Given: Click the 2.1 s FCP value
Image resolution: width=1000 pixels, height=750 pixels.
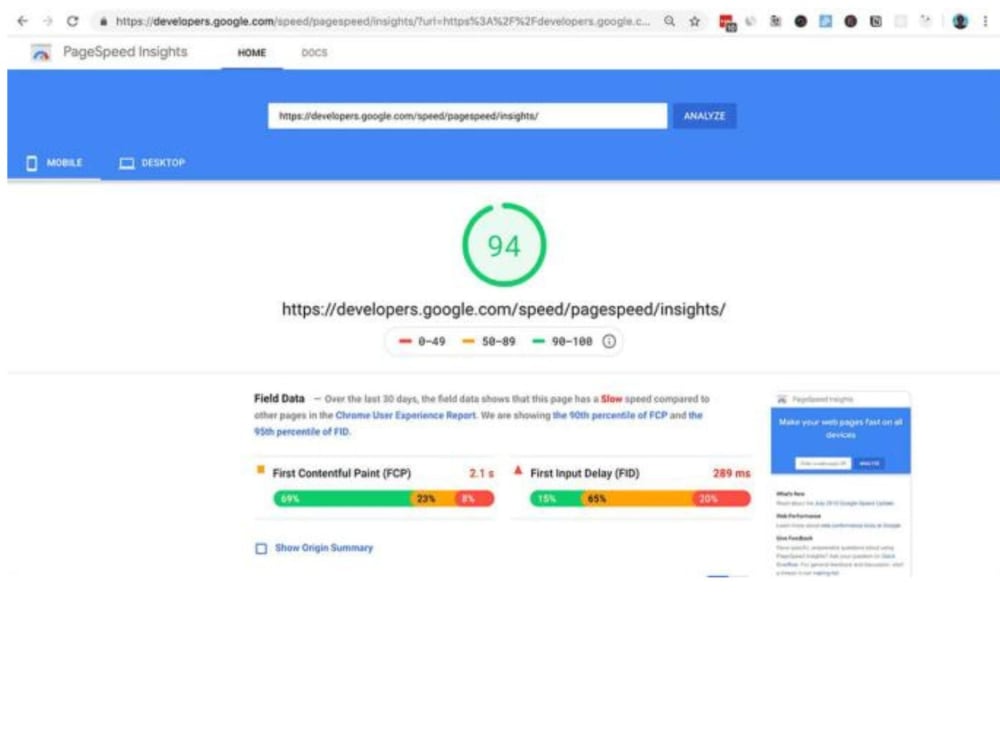Looking at the screenshot, I should coord(482,473).
